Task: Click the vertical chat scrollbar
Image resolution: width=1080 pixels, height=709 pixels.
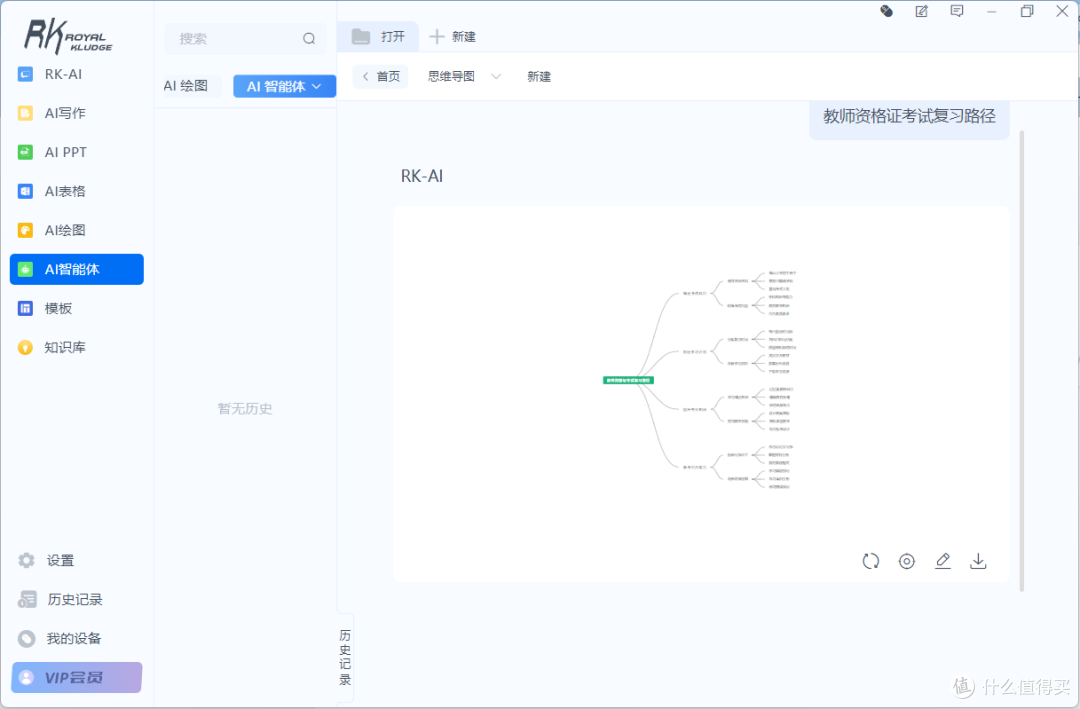Action: [x=1021, y=360]
